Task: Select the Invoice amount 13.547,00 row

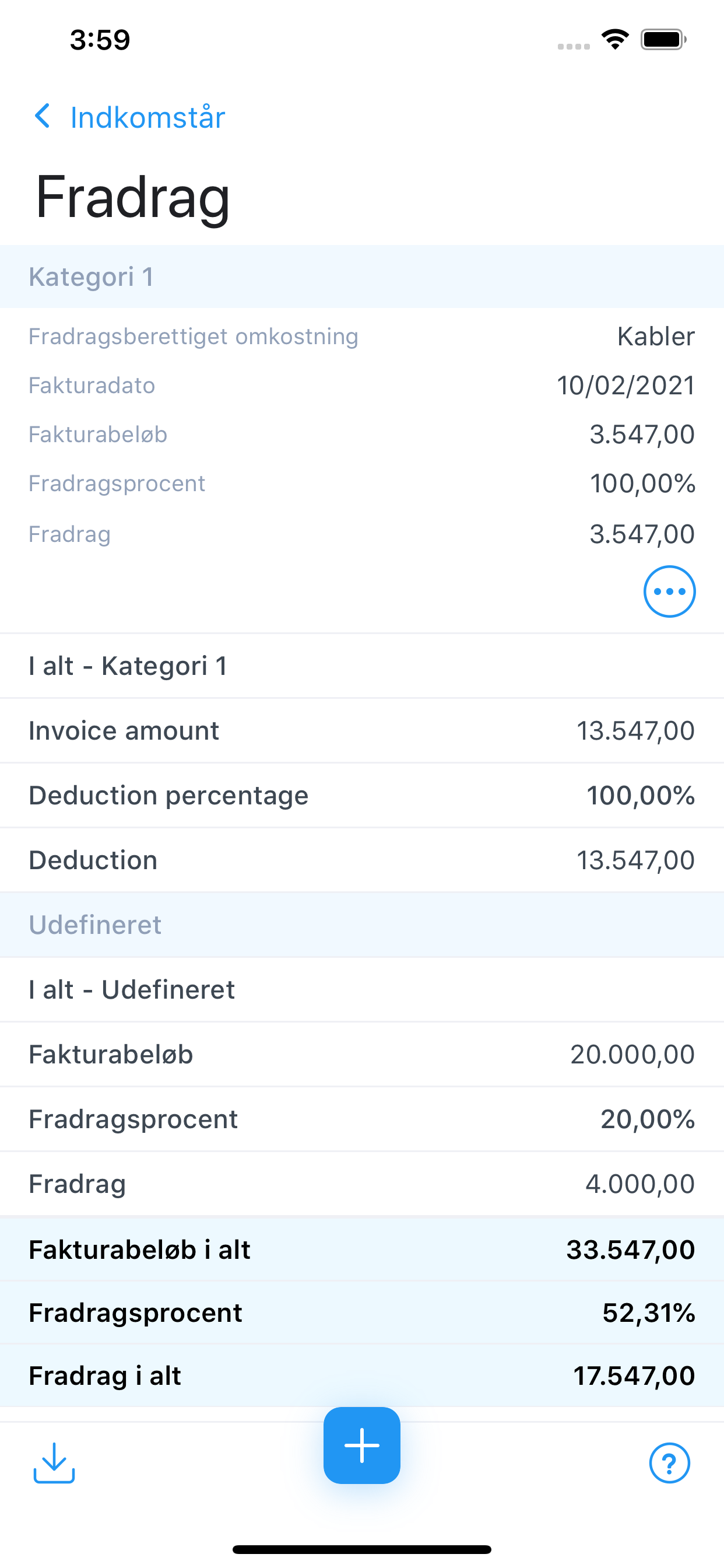Action: (362, 730)
